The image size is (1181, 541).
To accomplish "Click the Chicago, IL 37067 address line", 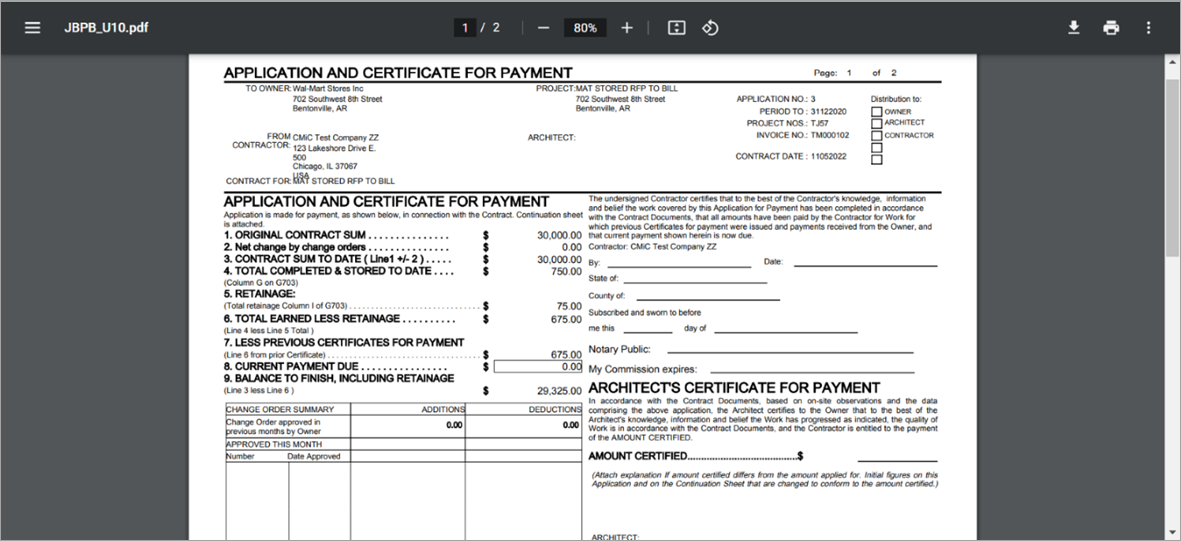I will pos(325,166).
